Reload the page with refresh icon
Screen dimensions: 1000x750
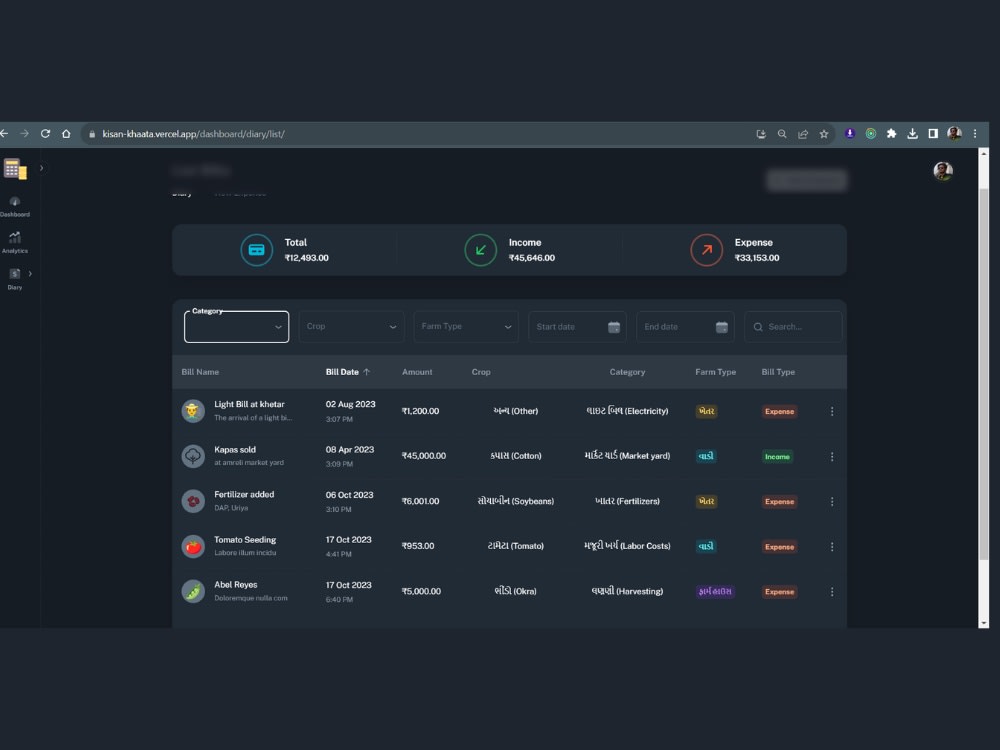[45, 134]
